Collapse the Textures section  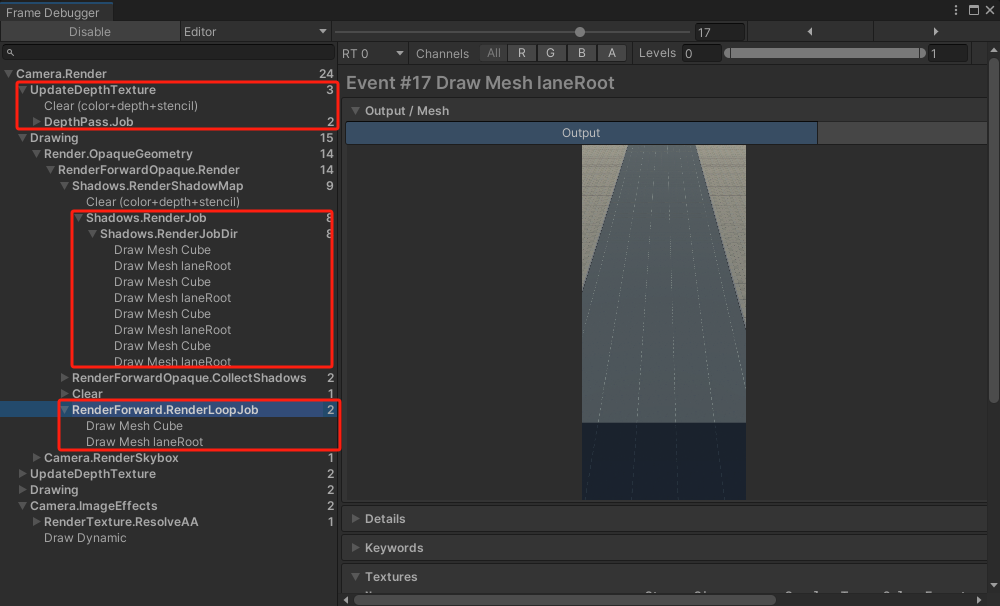356,577
